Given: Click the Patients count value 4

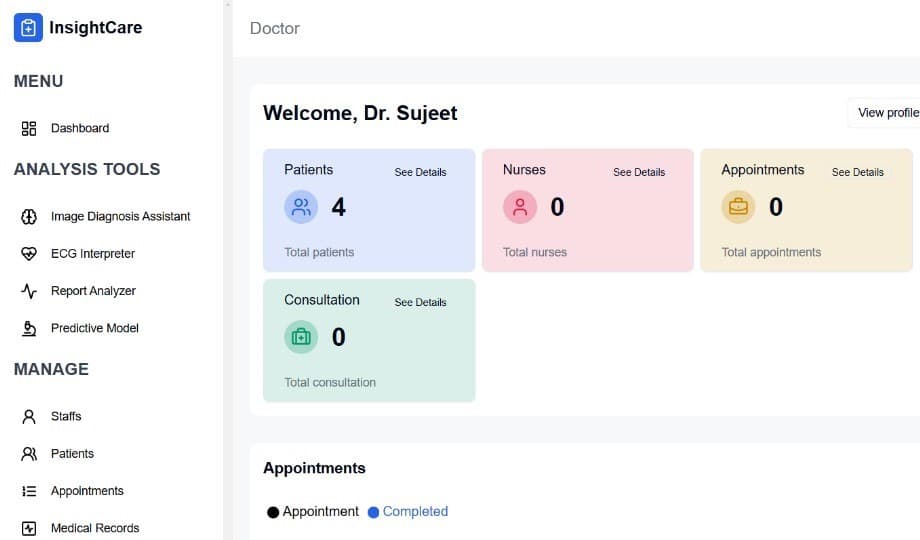Looking at the screenshot, I should (339, 207).
